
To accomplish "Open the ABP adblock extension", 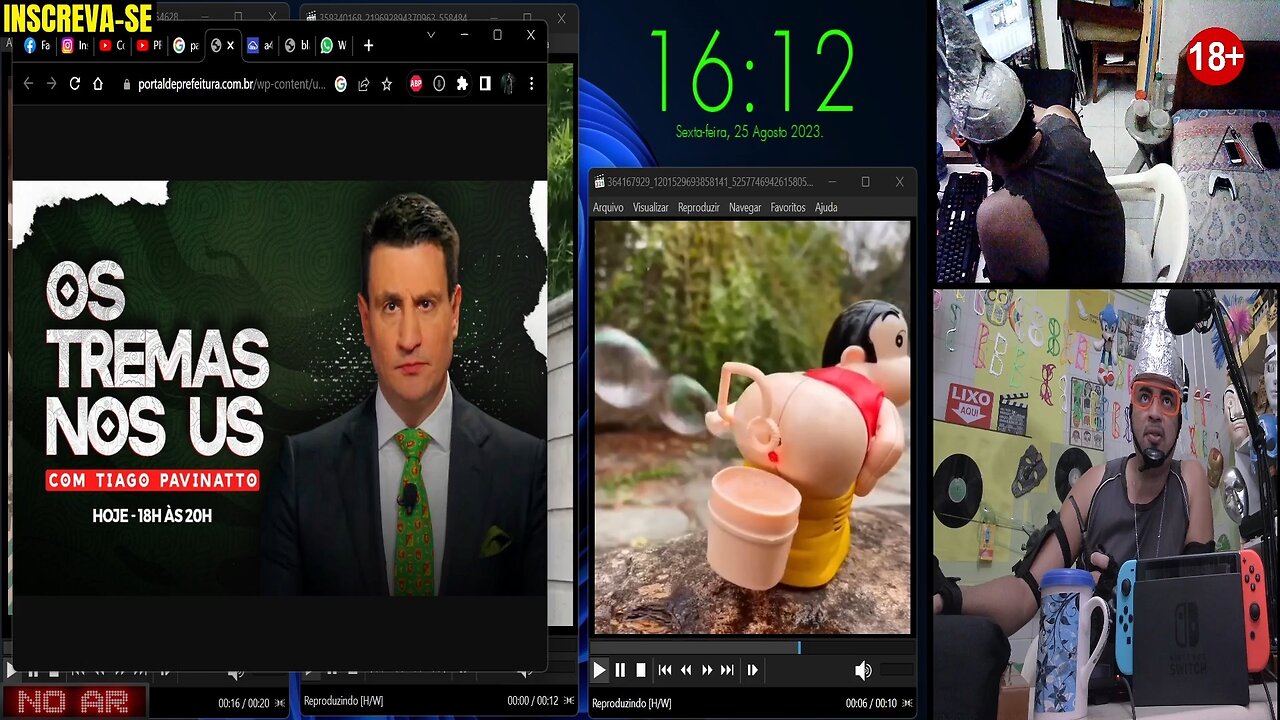I will point(416,84).
